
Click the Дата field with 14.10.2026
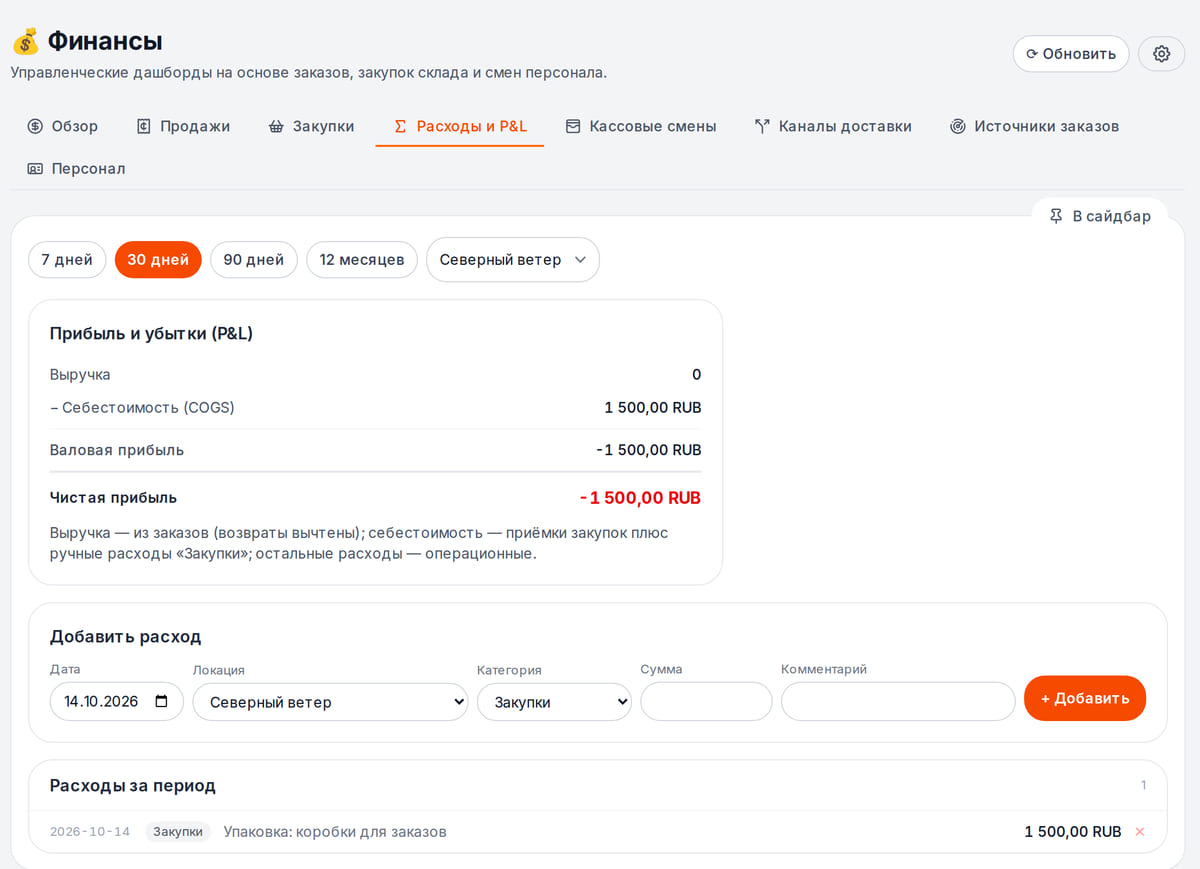click(117, 701)
